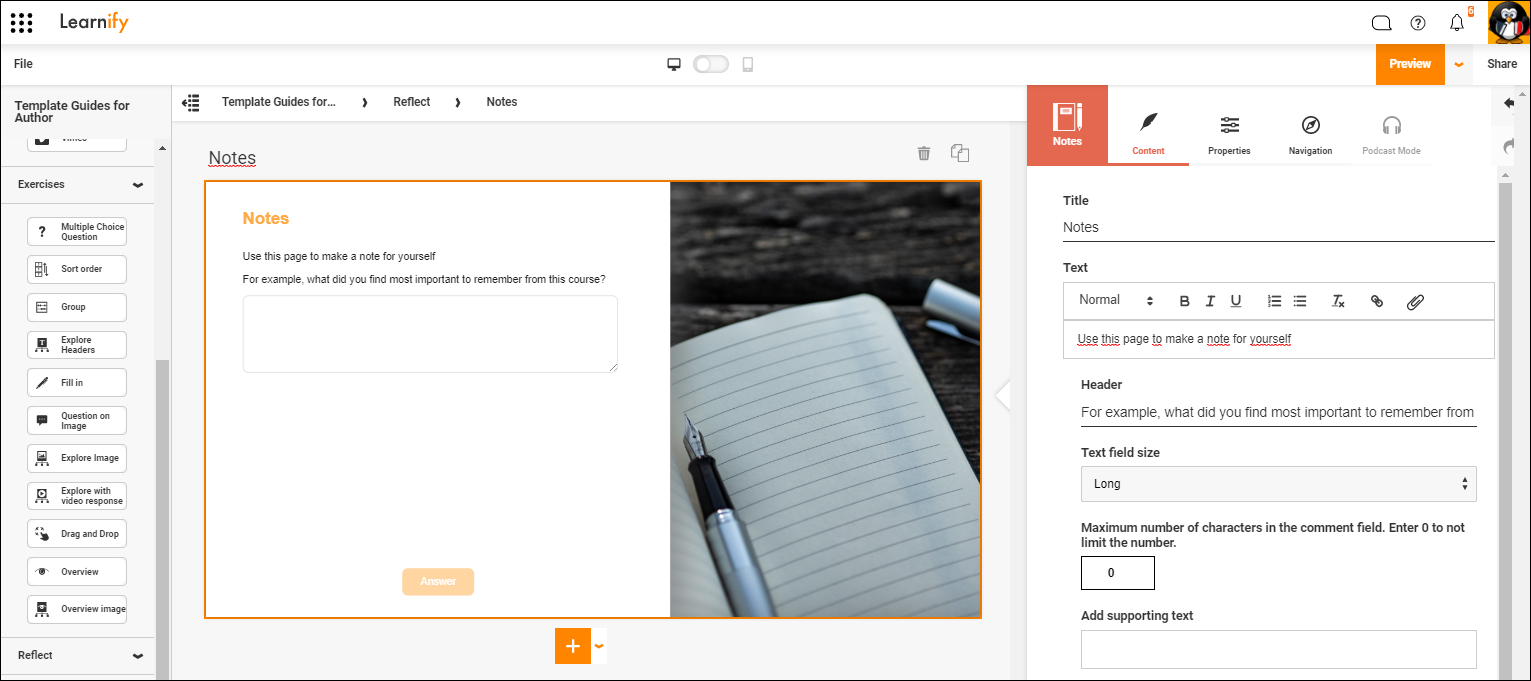Add Overview template
The image size is (1531, 681).
pyautogui.click(x=77, y=572)
